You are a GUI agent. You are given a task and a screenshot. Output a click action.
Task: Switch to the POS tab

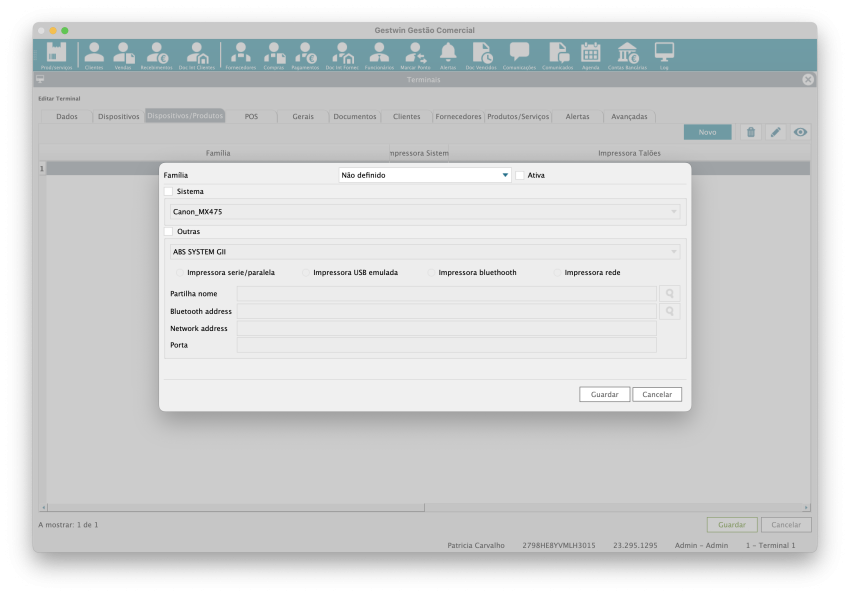(x=251, y=117)
